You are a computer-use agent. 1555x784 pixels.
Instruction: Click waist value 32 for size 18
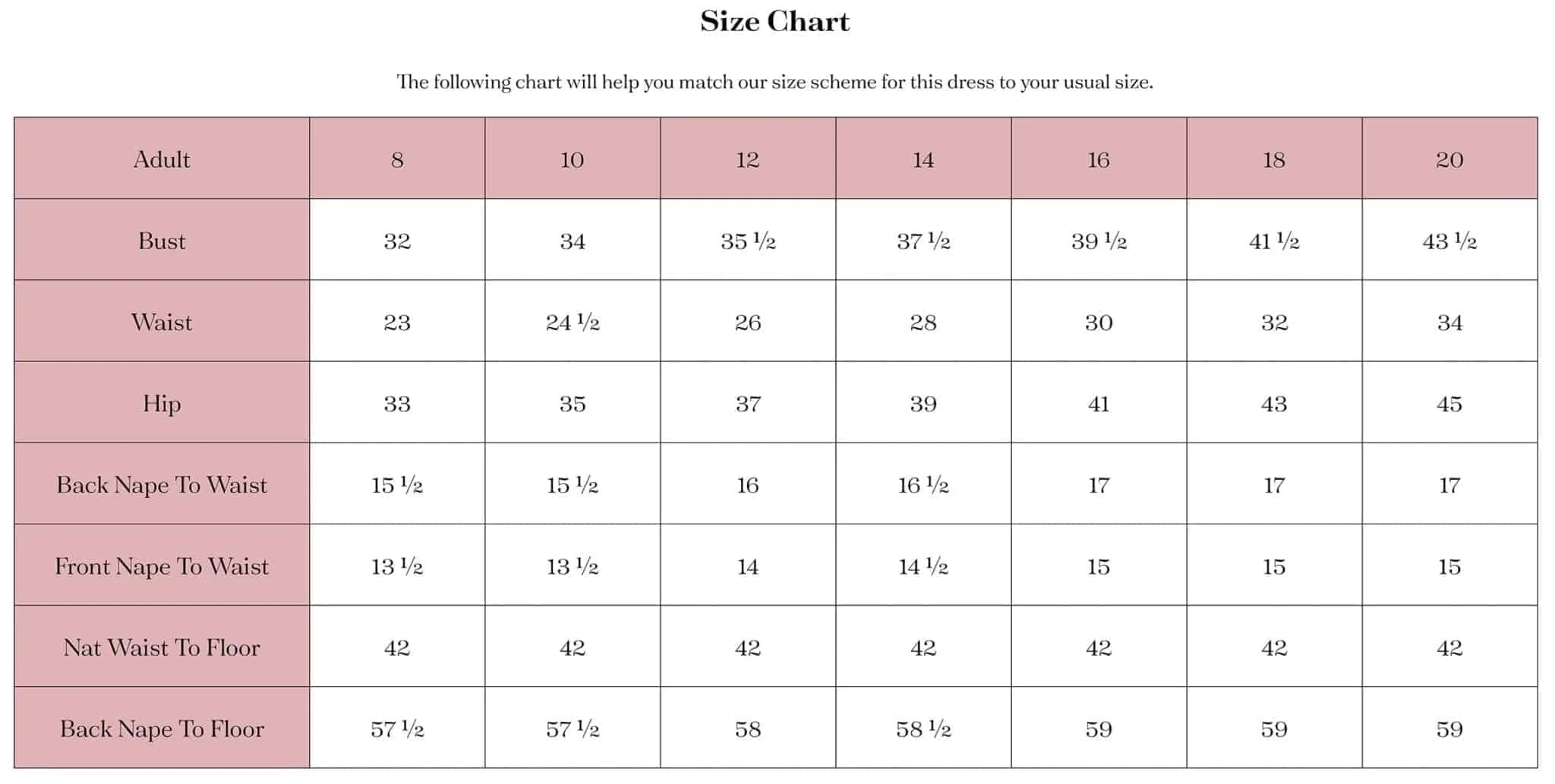coord(1274,321)
